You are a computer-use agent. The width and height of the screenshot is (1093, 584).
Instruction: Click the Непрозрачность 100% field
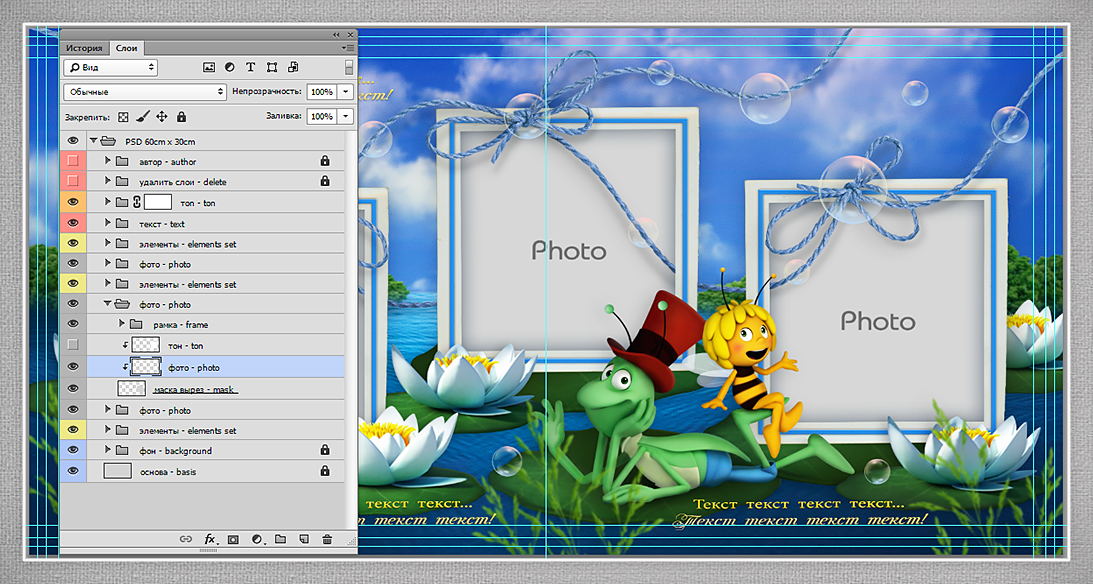click(x=322, y=92)
